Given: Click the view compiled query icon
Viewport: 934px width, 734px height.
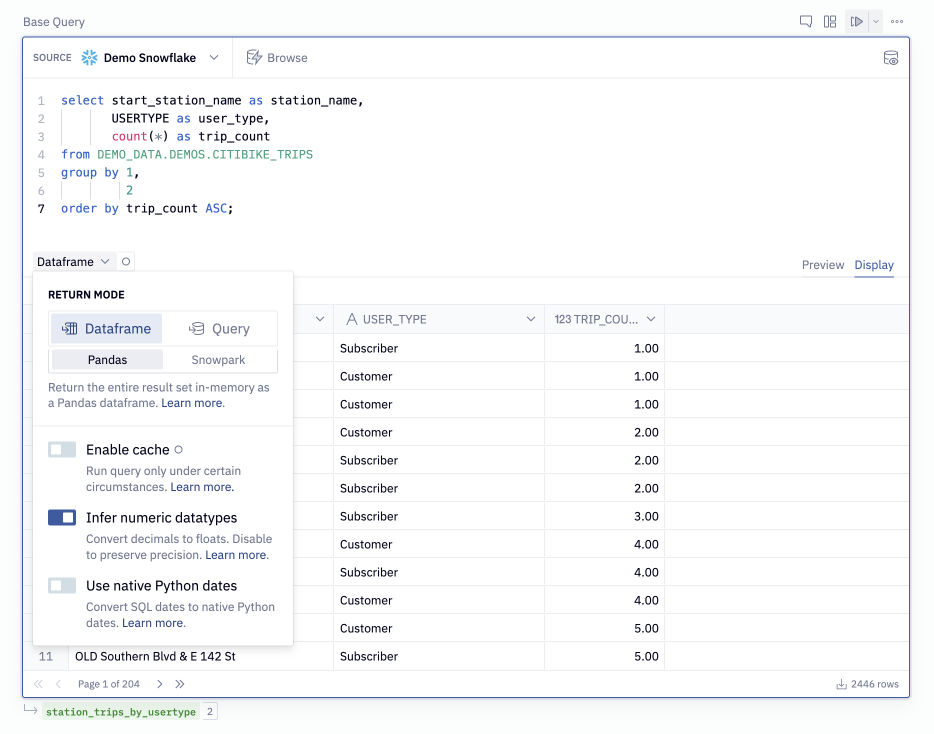Looking at the screenshot, I should pyautogui.click(x=891, y=58).
